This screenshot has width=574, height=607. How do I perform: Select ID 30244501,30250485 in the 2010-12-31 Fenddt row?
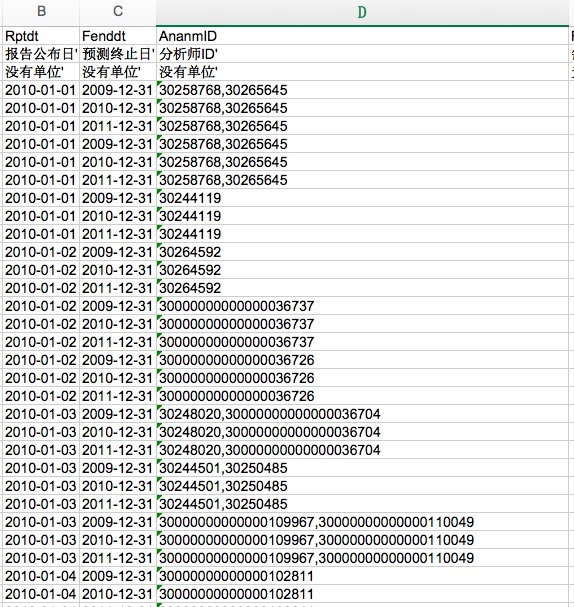(362, 486)
